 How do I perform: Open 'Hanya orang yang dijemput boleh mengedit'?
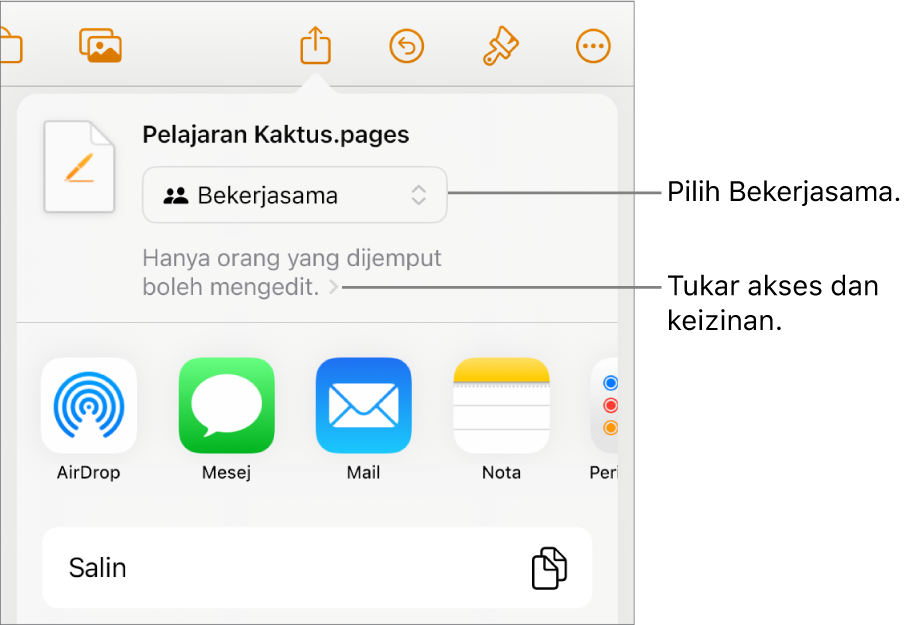292,272
